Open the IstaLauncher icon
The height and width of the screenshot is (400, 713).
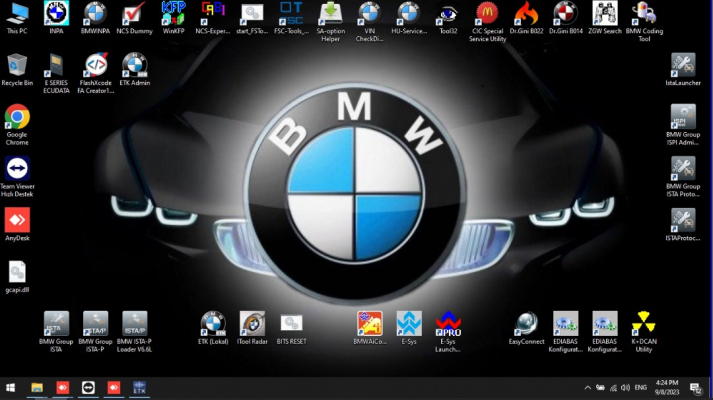click(x=683, y=66)
